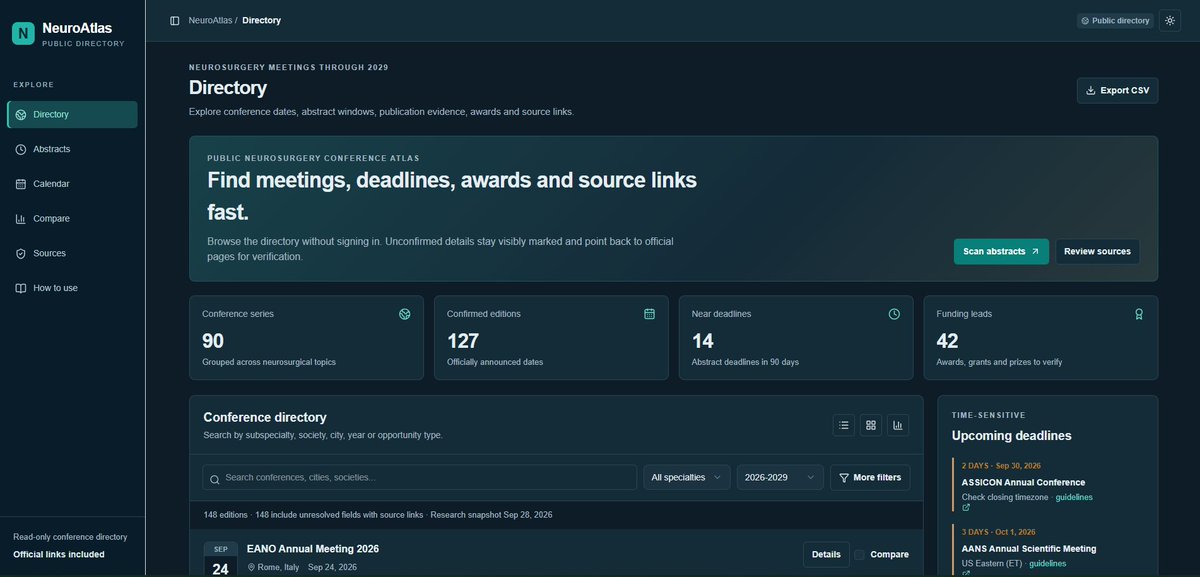Check Compare for EANO Annual Meeting 2026
The image size is (1200, 577).
click(859, 554)
